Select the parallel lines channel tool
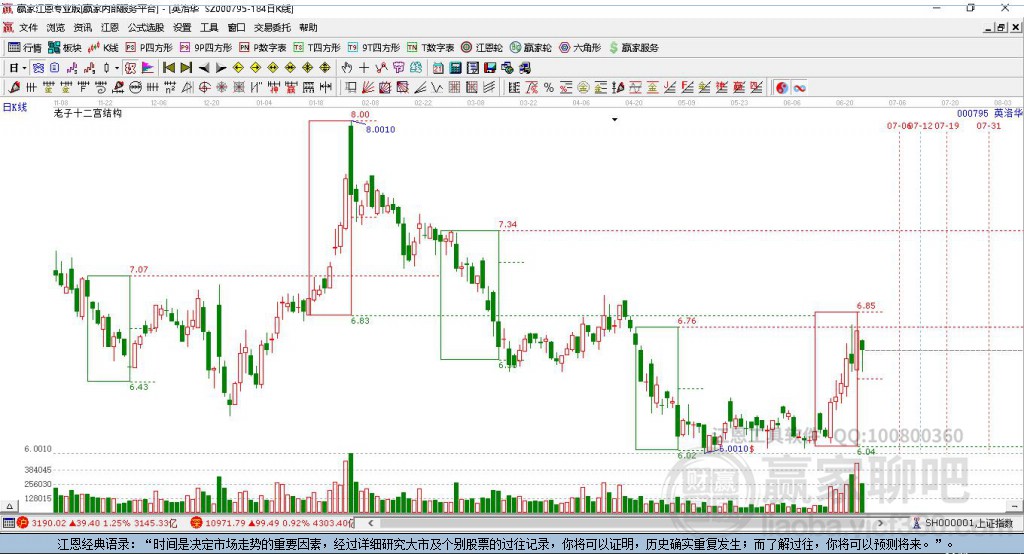 pyautogui.click(x=489, y=88)
